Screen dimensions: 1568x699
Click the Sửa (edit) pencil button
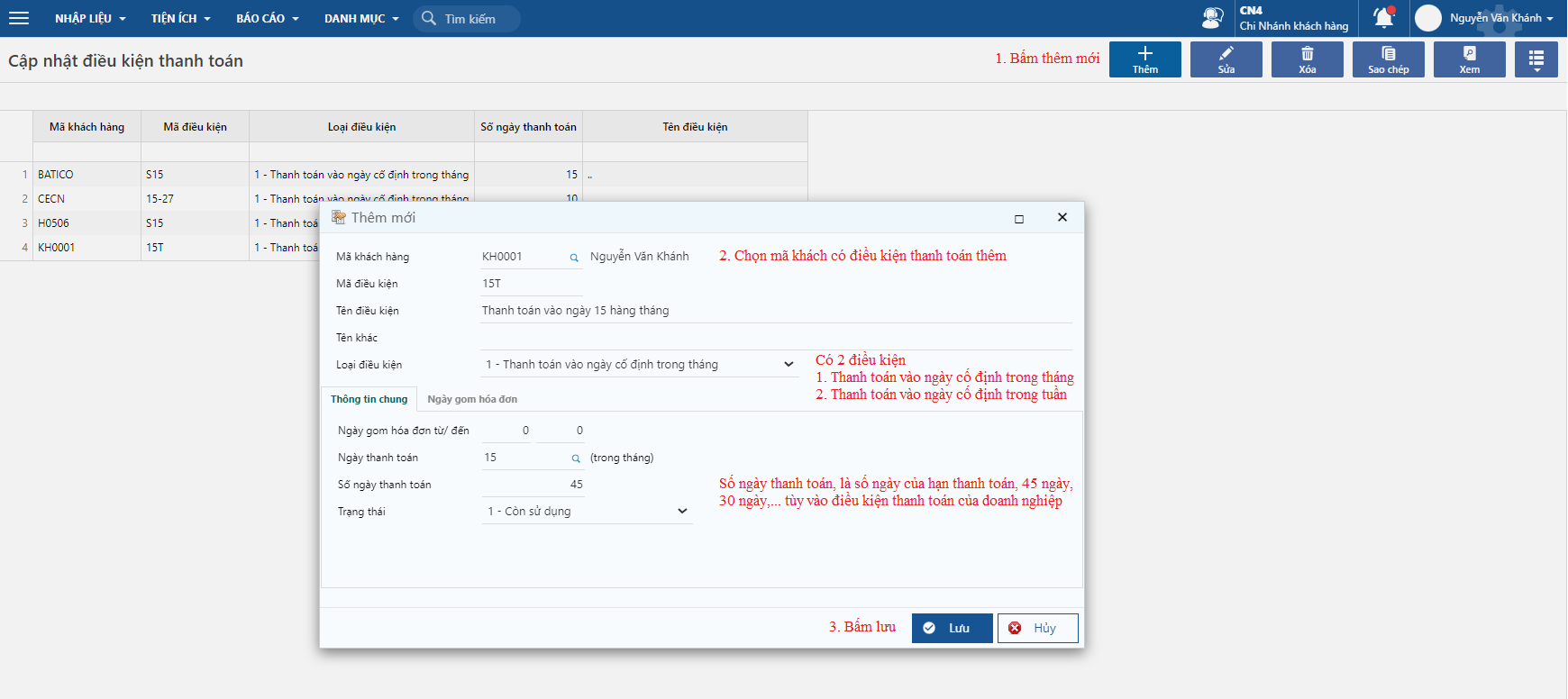click(x=1226, y=59)
